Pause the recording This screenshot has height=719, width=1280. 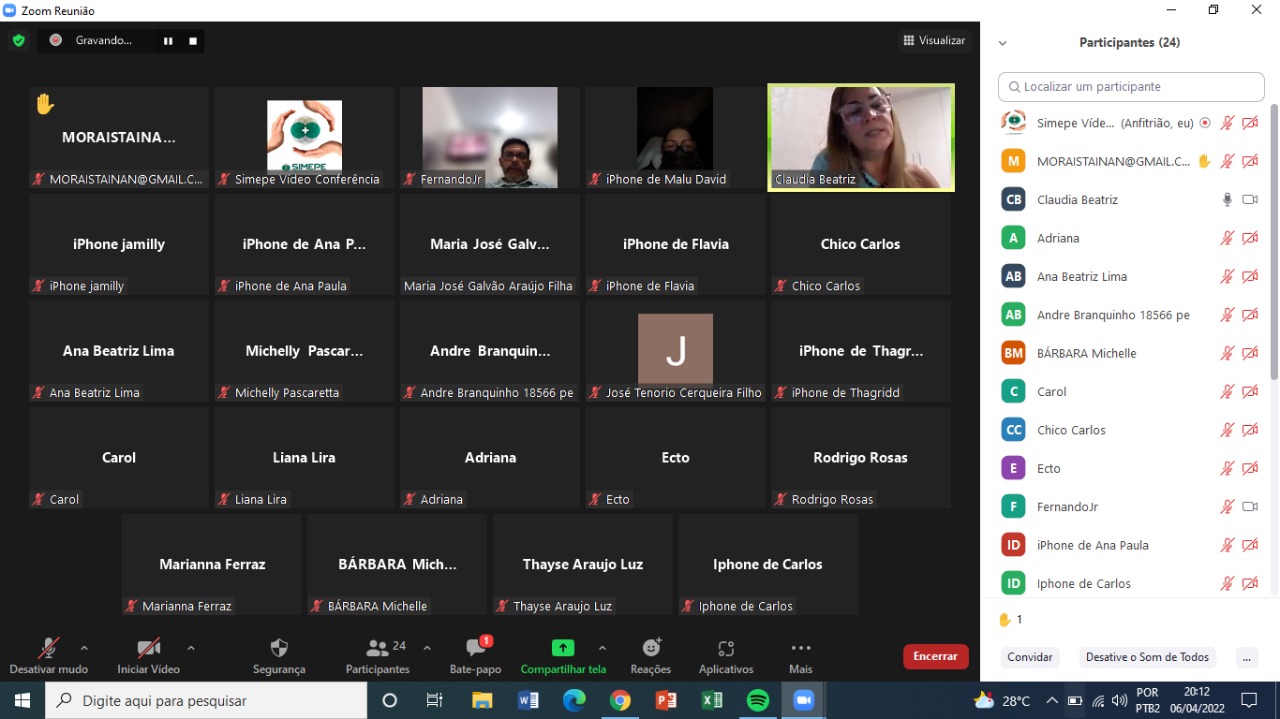click(x=168, y=41)
